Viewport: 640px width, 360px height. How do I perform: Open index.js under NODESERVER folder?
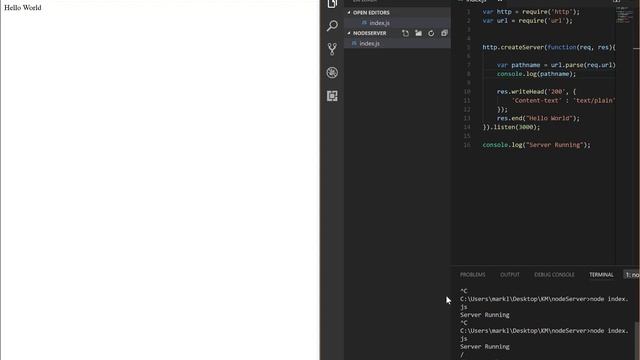[369, 43]
